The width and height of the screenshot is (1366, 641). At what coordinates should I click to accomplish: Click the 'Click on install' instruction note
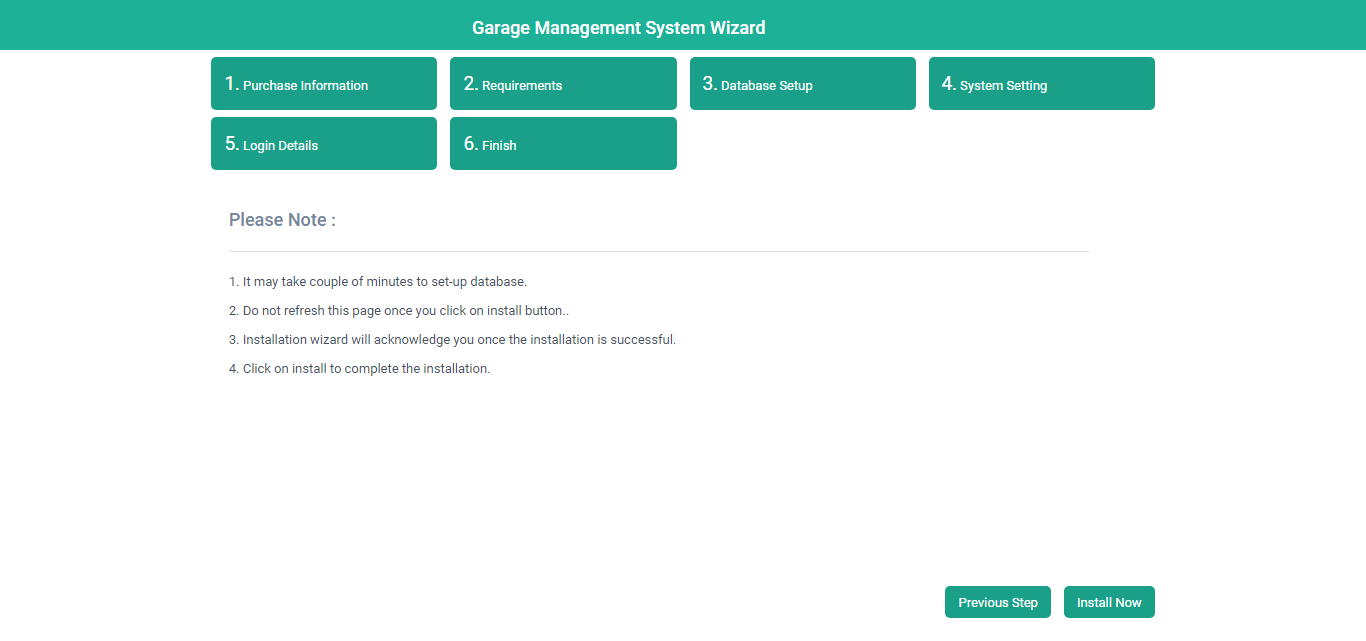[359, 369]
